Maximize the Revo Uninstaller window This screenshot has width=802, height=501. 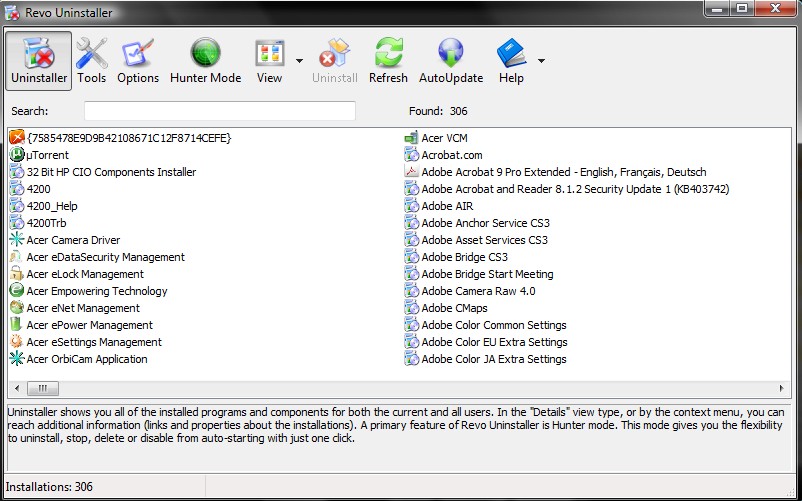pyautogui.click(x=742, y=8)
